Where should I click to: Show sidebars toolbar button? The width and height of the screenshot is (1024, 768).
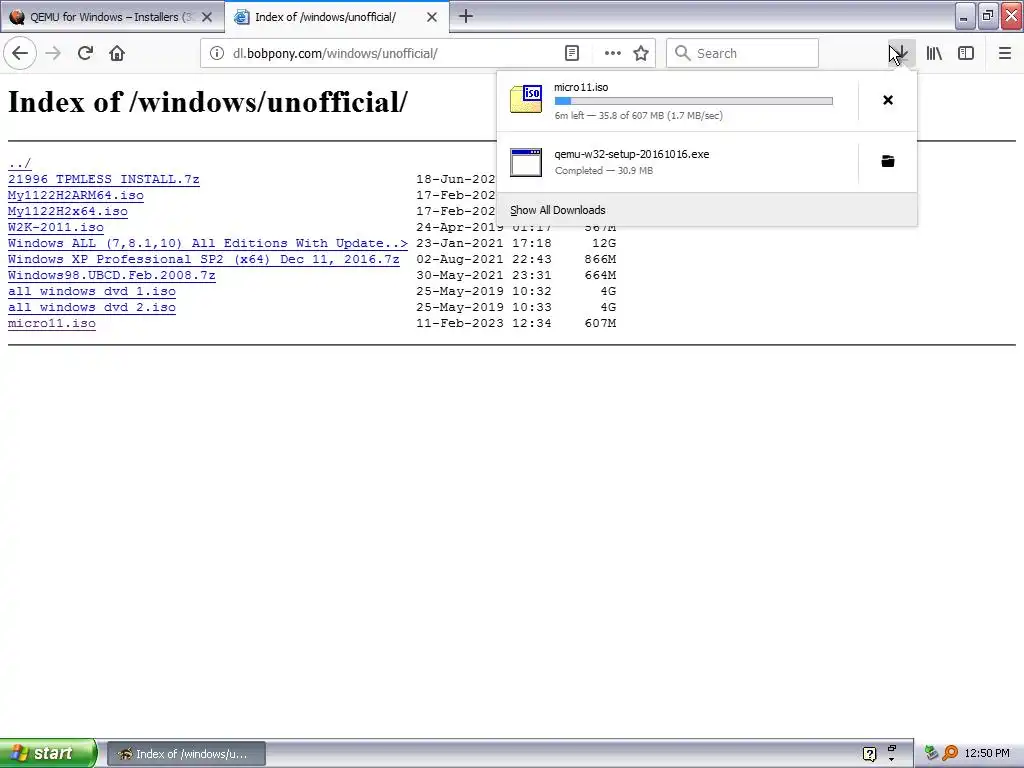[x=966, y=53]
